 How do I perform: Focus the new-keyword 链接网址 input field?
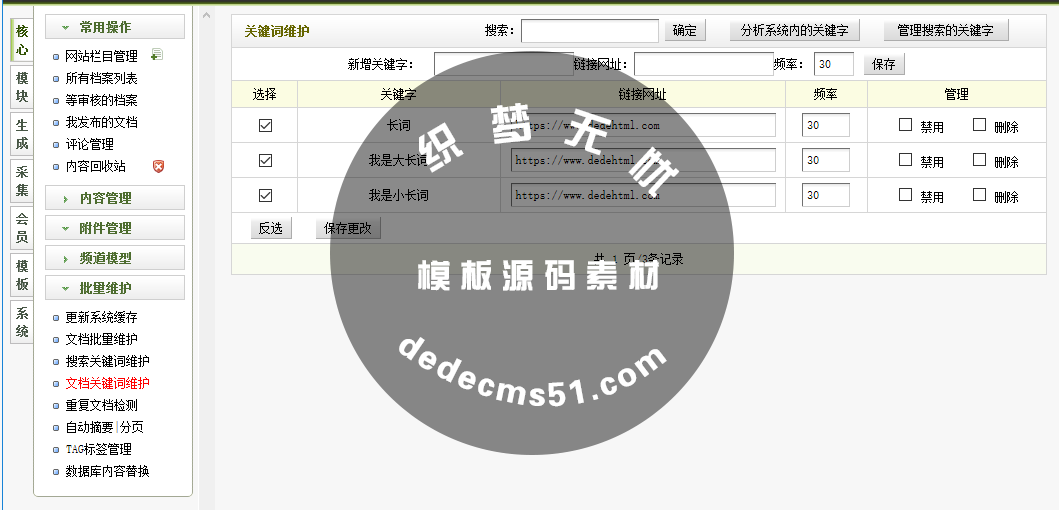(704, 64)
